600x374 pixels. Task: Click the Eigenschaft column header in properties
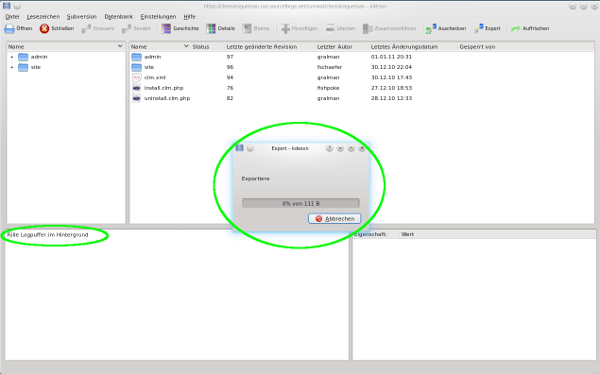coord(370,234)
